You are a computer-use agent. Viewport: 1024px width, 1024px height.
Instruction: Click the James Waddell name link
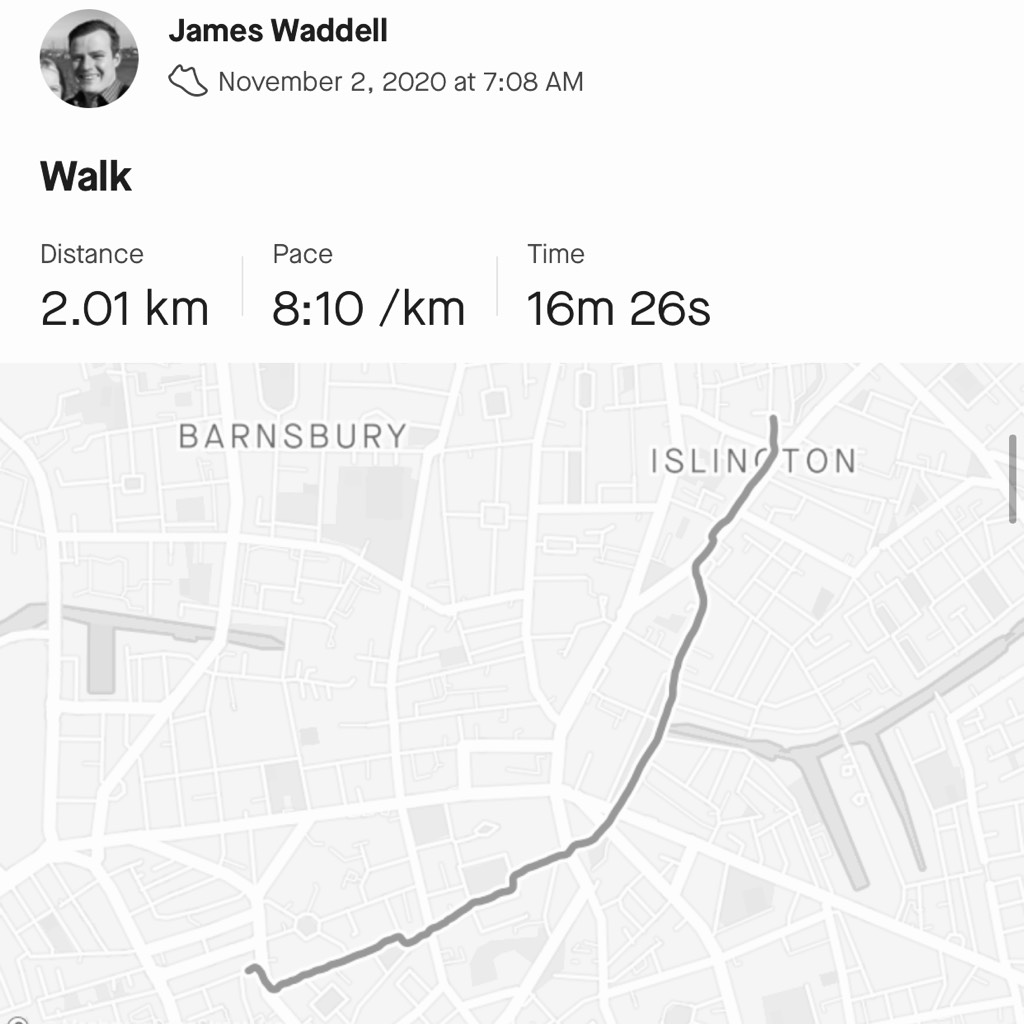coord(278,31)
